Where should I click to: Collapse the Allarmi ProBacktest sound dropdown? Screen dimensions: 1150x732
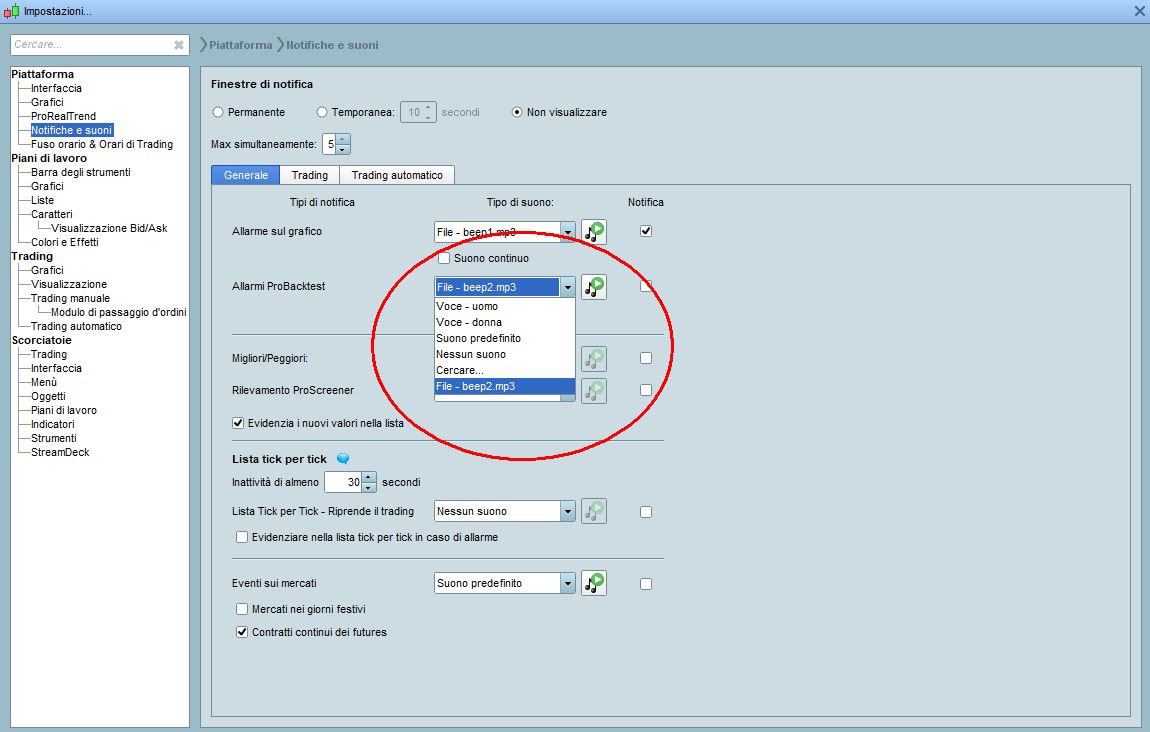568,287
